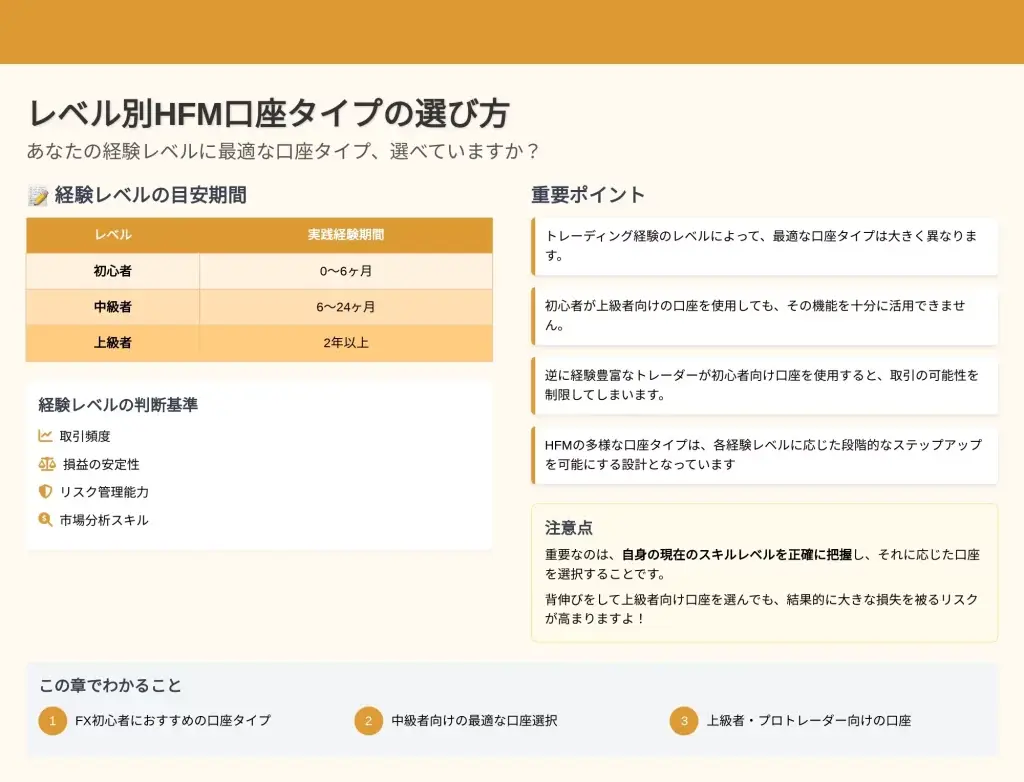Click the 重要ポイント section heading

(x=588, y=195)
